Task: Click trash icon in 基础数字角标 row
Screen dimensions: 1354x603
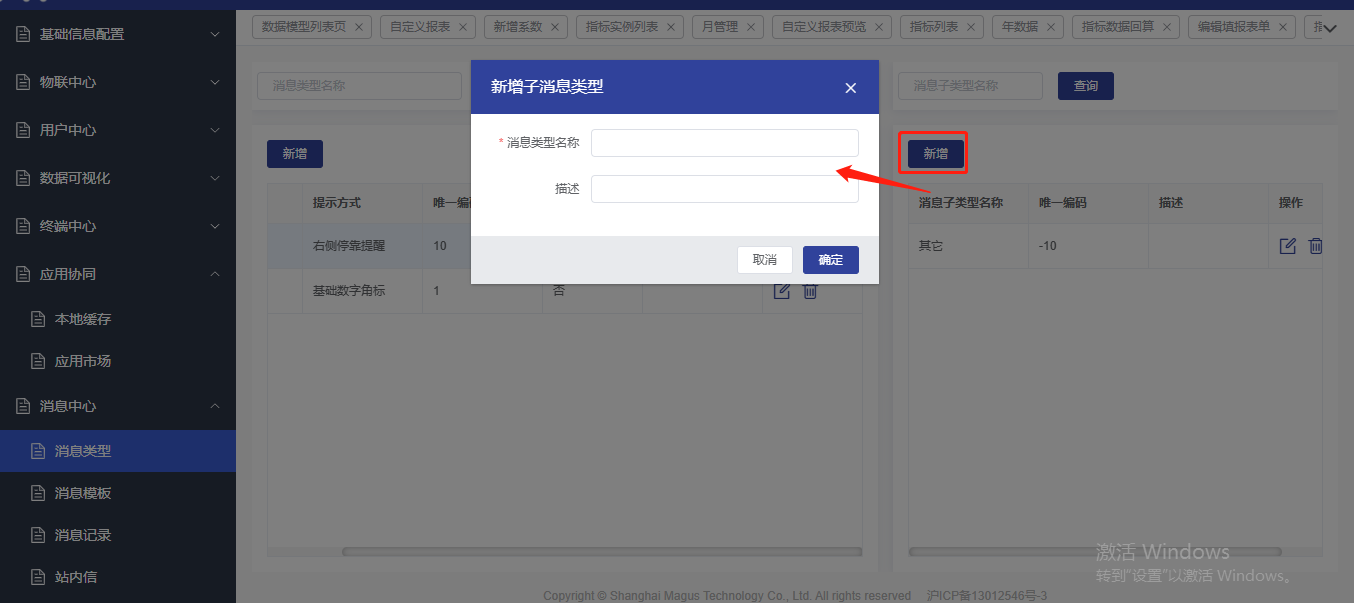Action: [810, 291]
